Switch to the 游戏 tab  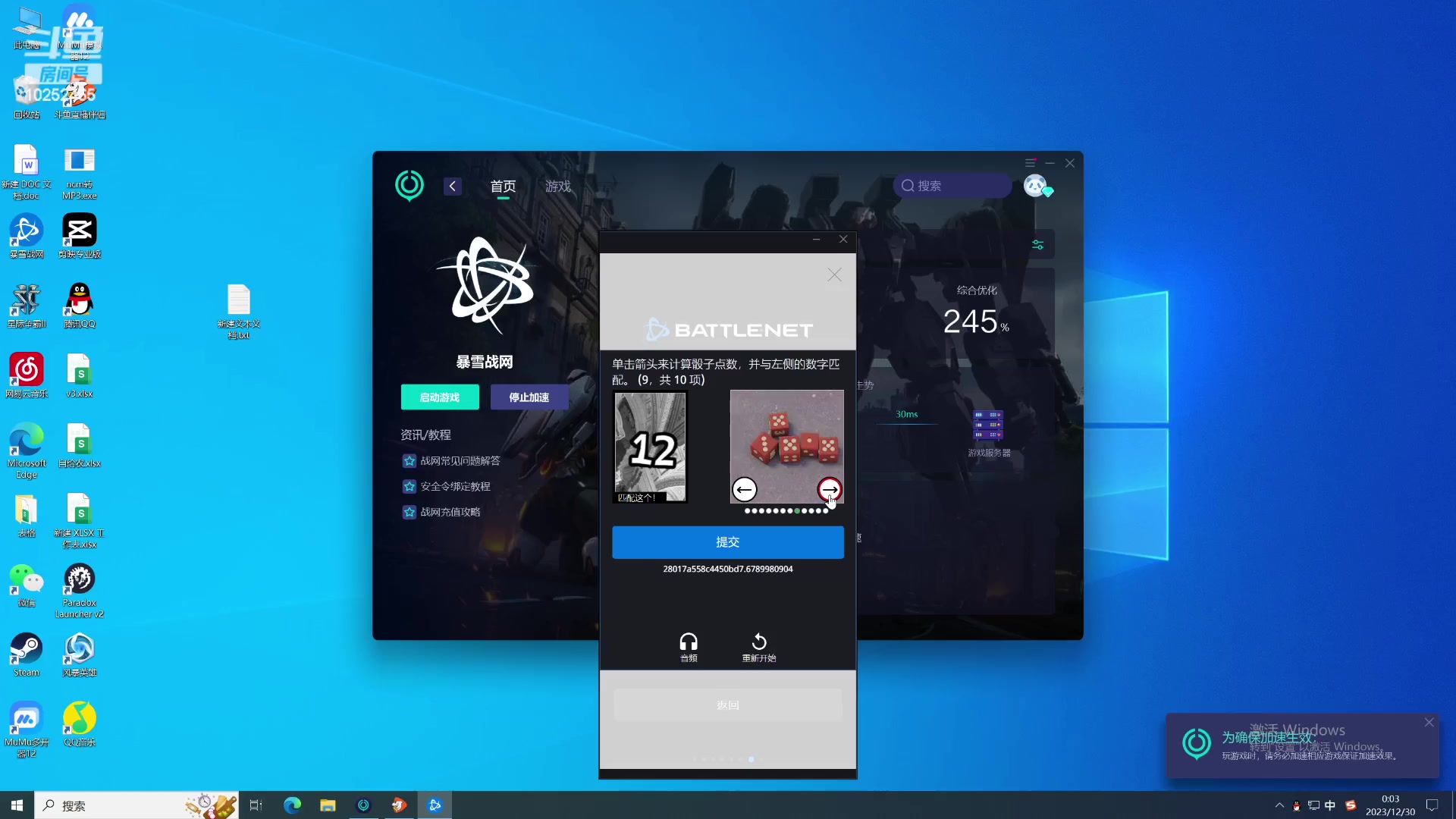[x=557, y=186]
